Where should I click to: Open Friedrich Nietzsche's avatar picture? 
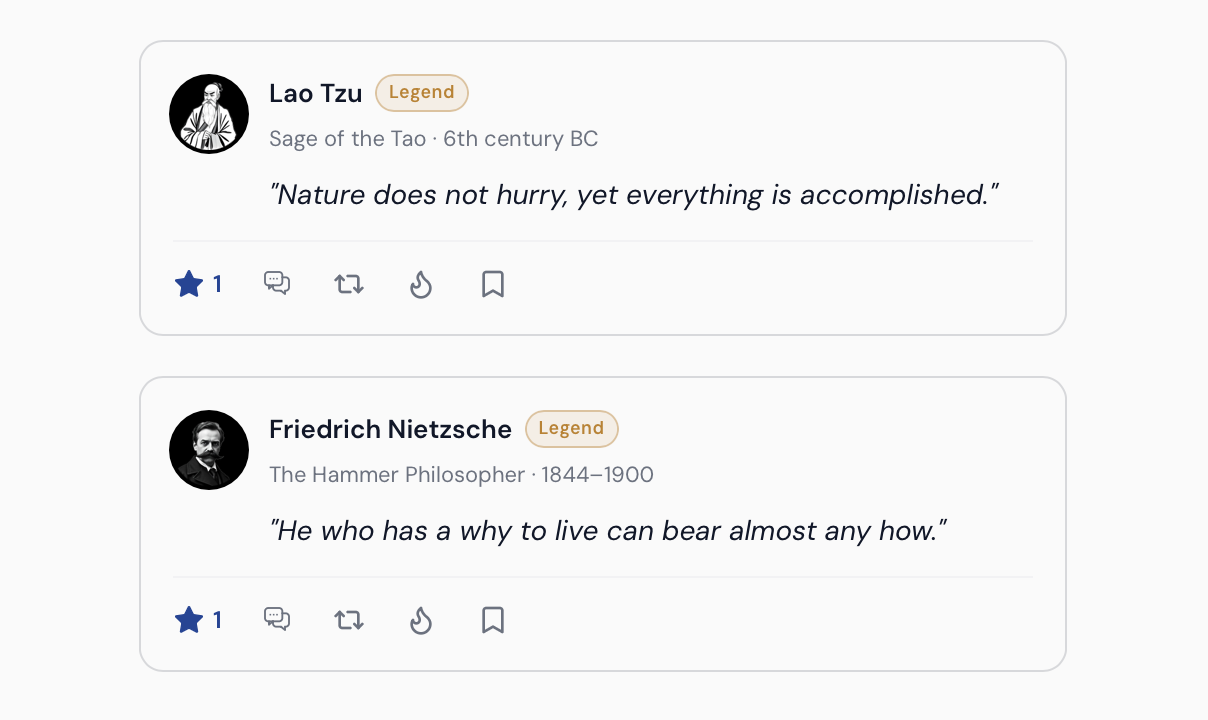coord(209,450)
